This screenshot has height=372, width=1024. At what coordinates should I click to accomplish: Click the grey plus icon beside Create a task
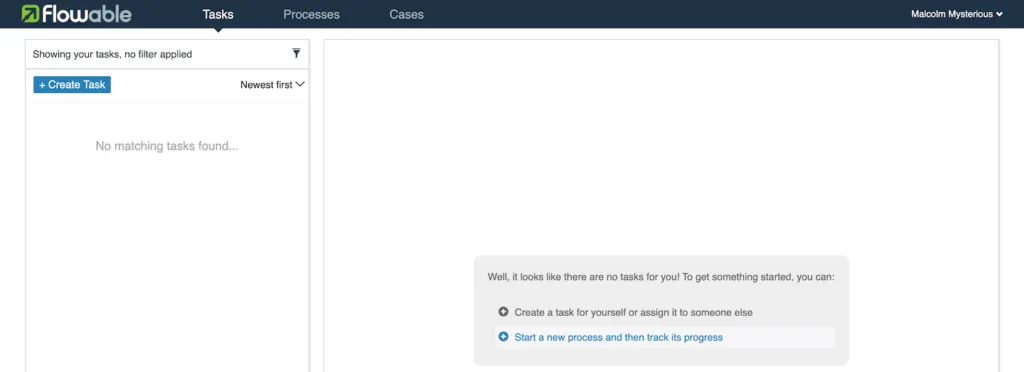click(x=503, y=312)
